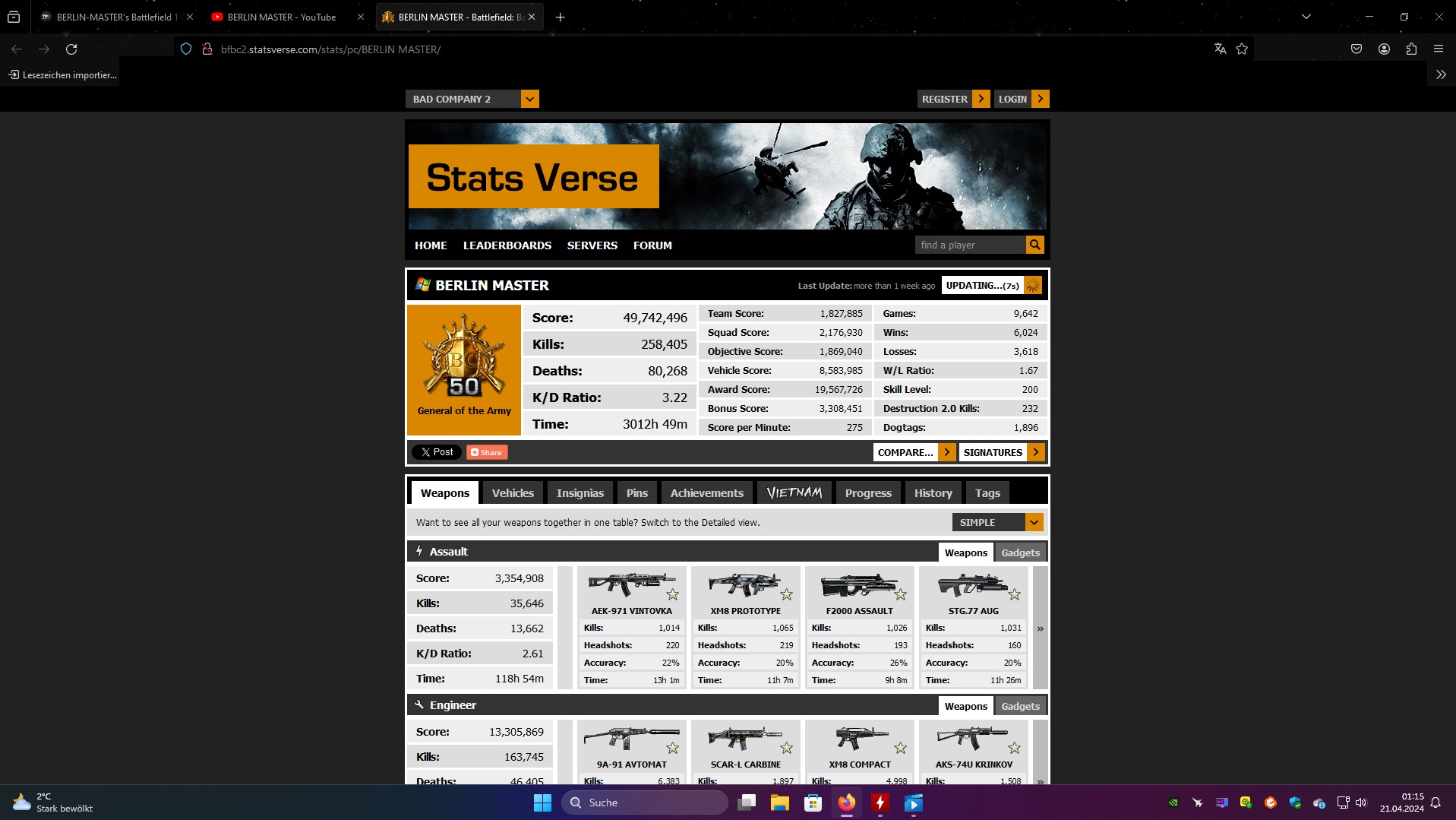Screen dimensions: 1456x820
Task: Open the Pins tab
Action: pos(637,492)
